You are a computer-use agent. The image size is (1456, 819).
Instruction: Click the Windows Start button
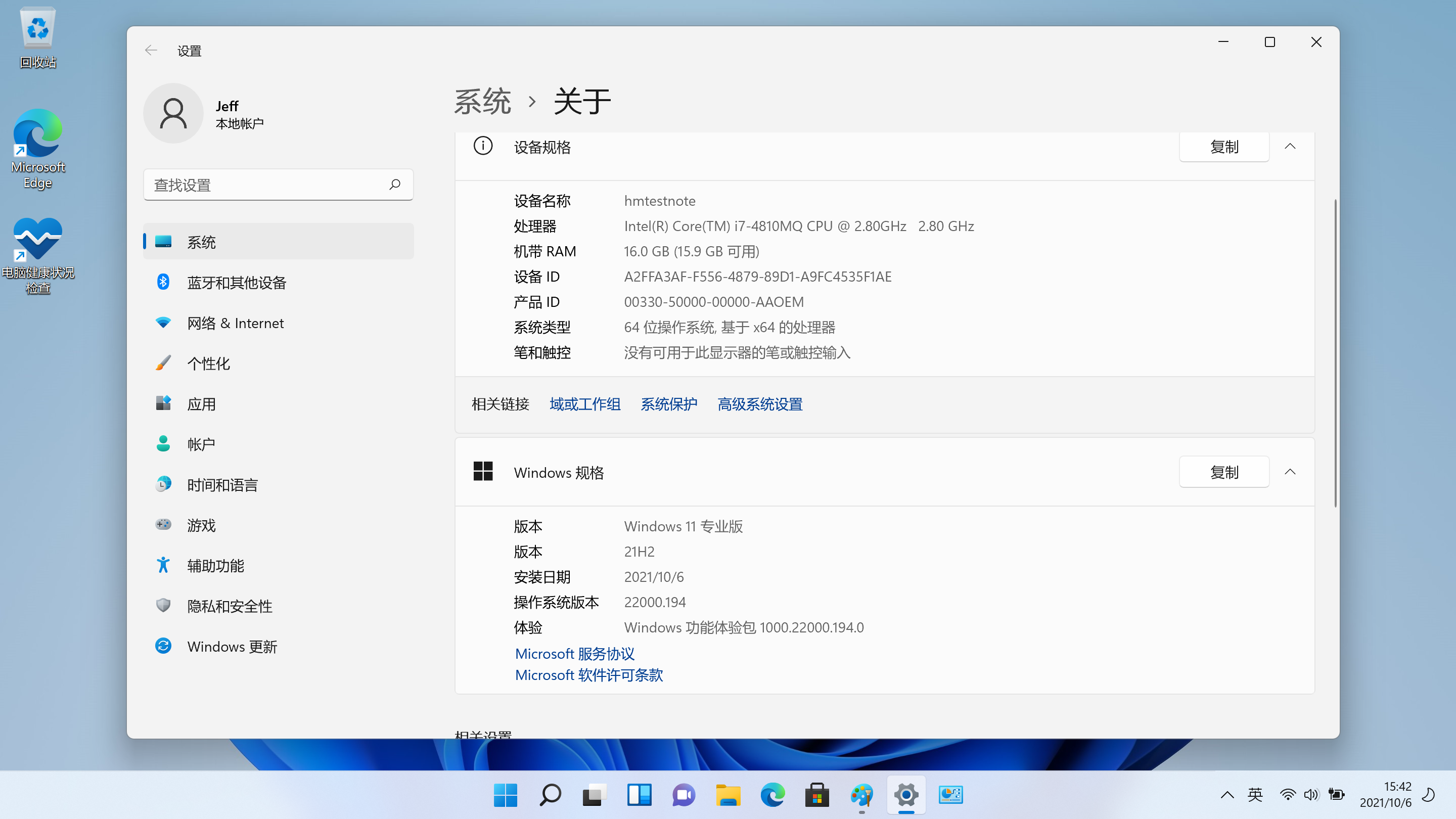coord(505,795)
